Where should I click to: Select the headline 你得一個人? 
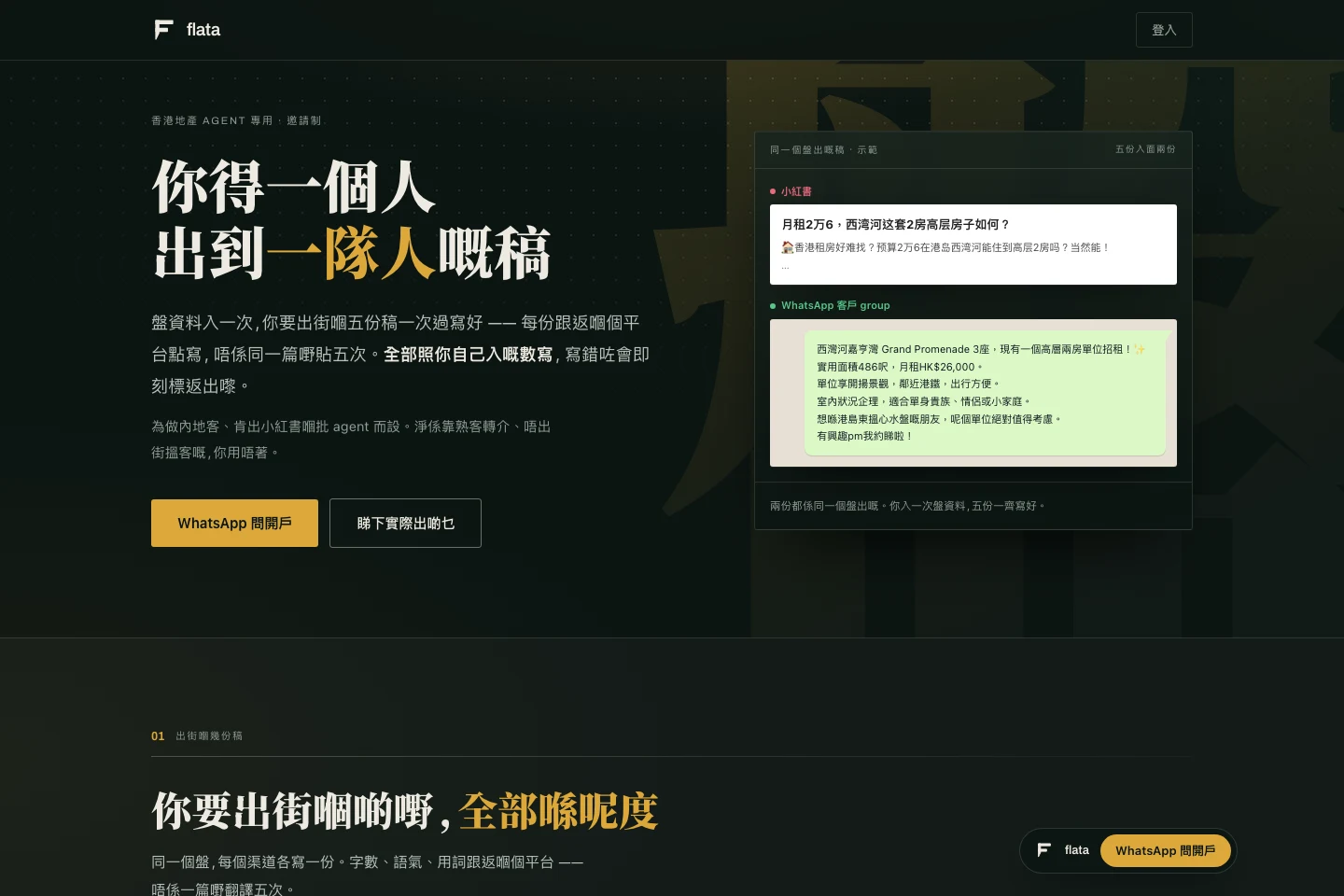click(x=294, y=187)
